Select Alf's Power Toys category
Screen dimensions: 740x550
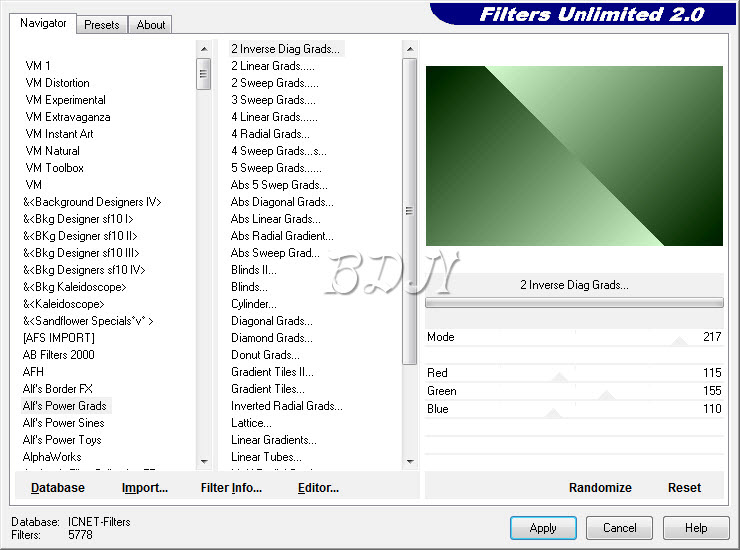[62, 440]
